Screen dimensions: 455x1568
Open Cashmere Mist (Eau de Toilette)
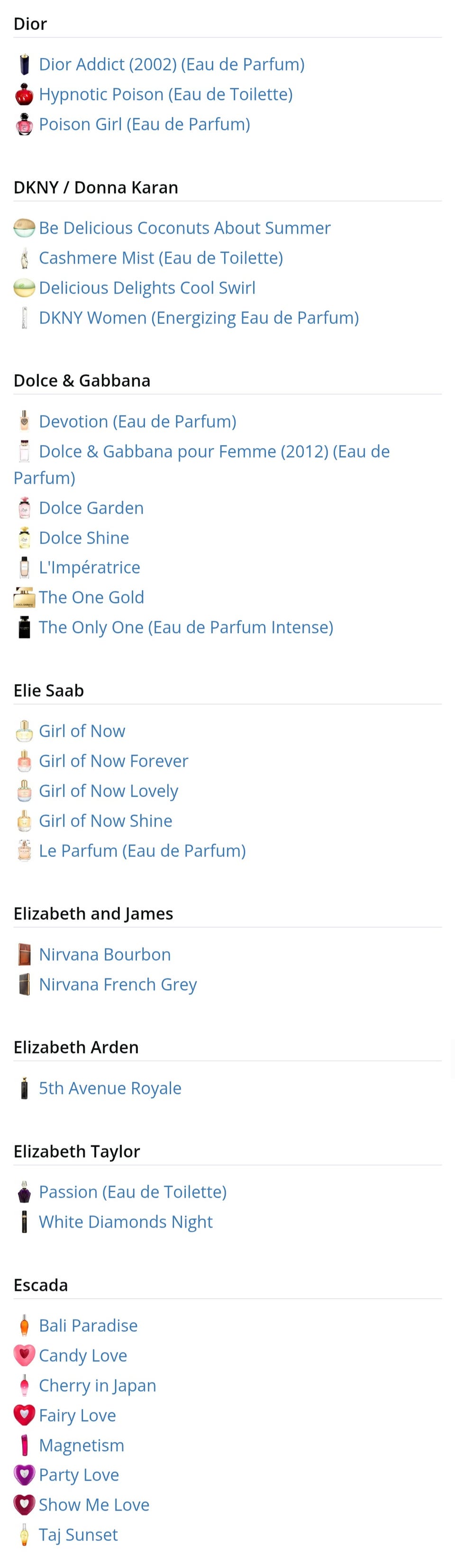[161, 258]
